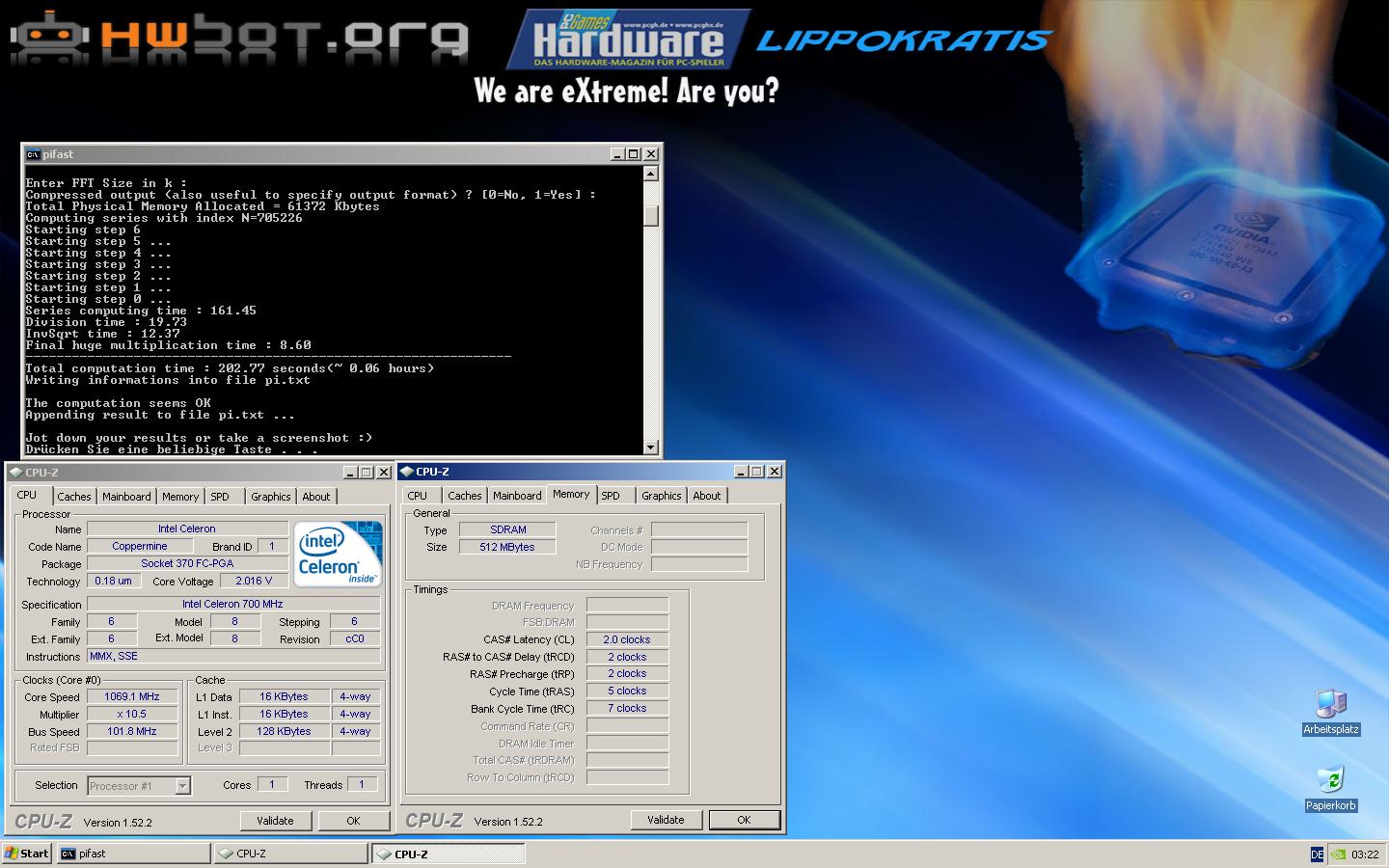The width and height of the screenshot is (1389, 868).
Task: Open Caches tab in left CPU-Z window
Action: pos(74,497)
